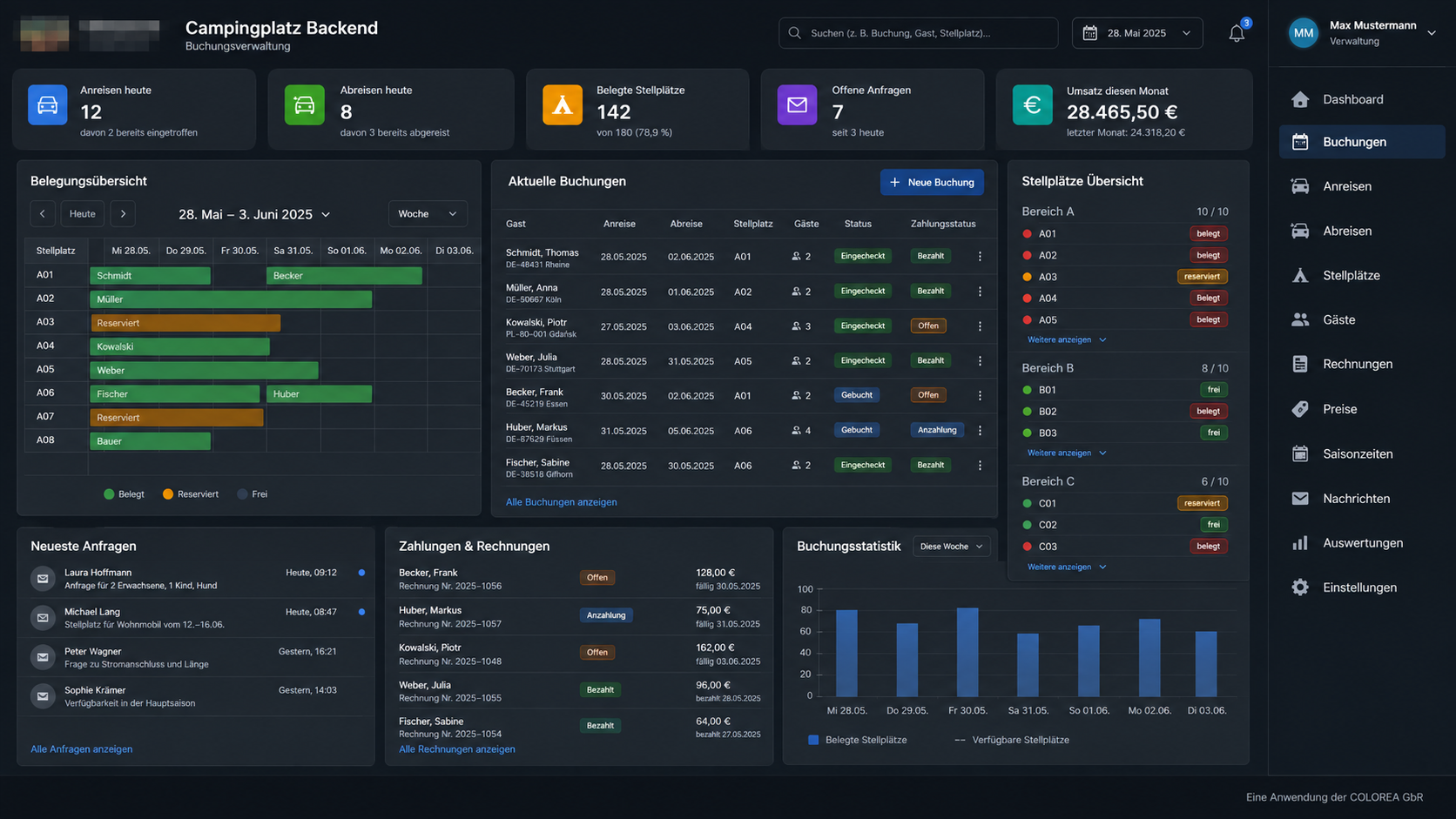The height and width of the screenshot is (819, 1456).
Task: Open the date picker showing 28. Mai 2025
Action: 1137,33
